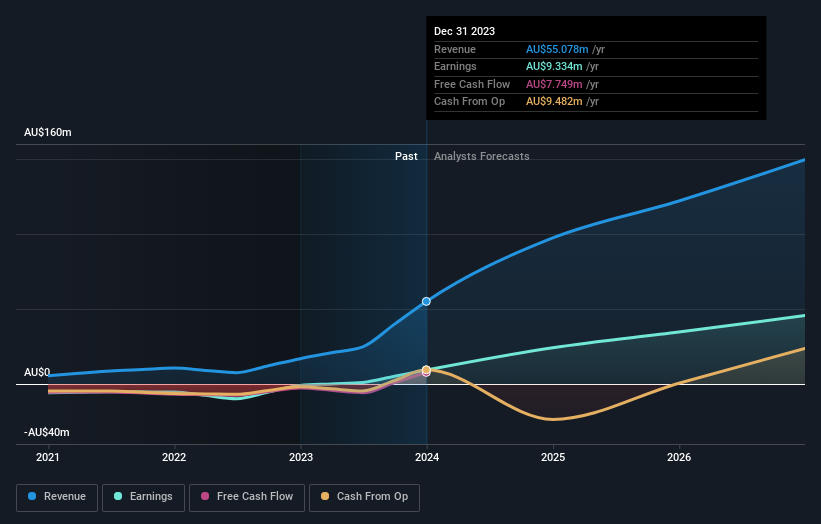Click the 2025 x-axis label
The height and width of the screenshot is (524, 821).
click(553, 458)
